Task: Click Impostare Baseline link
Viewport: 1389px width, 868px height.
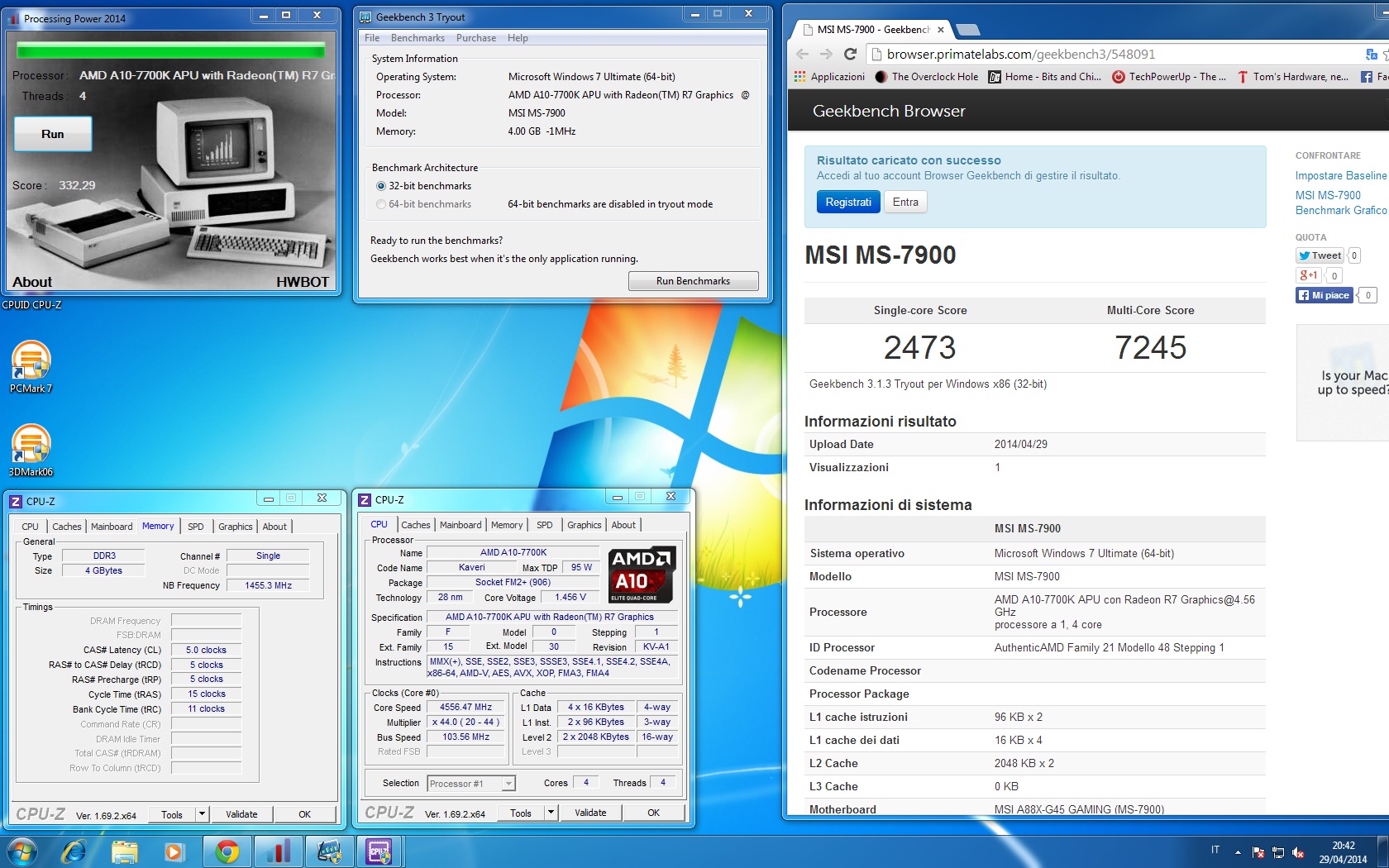Action: [x=1341, y=175]
